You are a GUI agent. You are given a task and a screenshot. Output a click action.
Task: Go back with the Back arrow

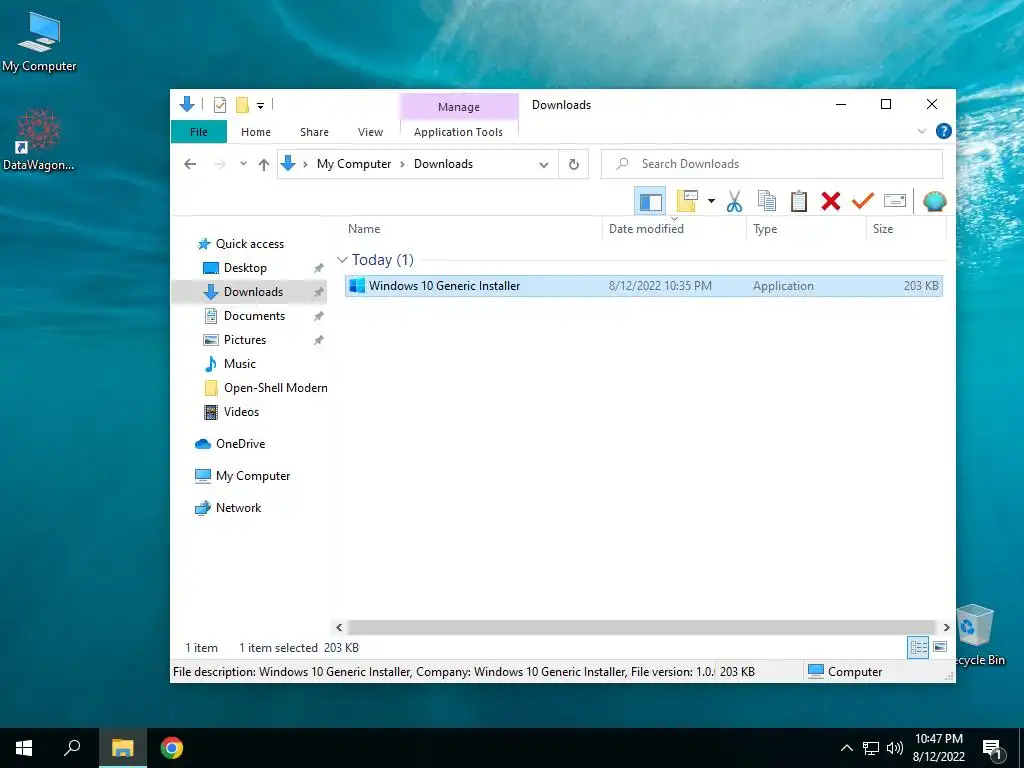click(x=190, y=164)
